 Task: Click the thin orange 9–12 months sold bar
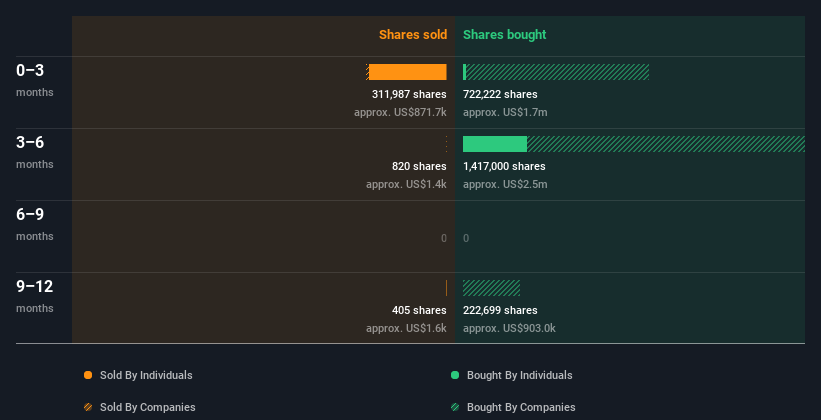[446, 288]
